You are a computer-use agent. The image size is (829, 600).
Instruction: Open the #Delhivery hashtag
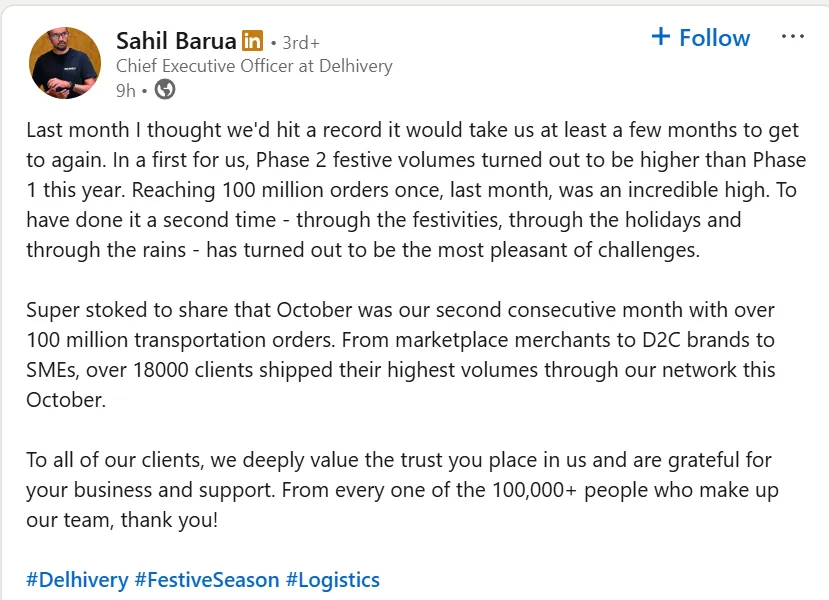pyautogui.click(x=77, y=580)
